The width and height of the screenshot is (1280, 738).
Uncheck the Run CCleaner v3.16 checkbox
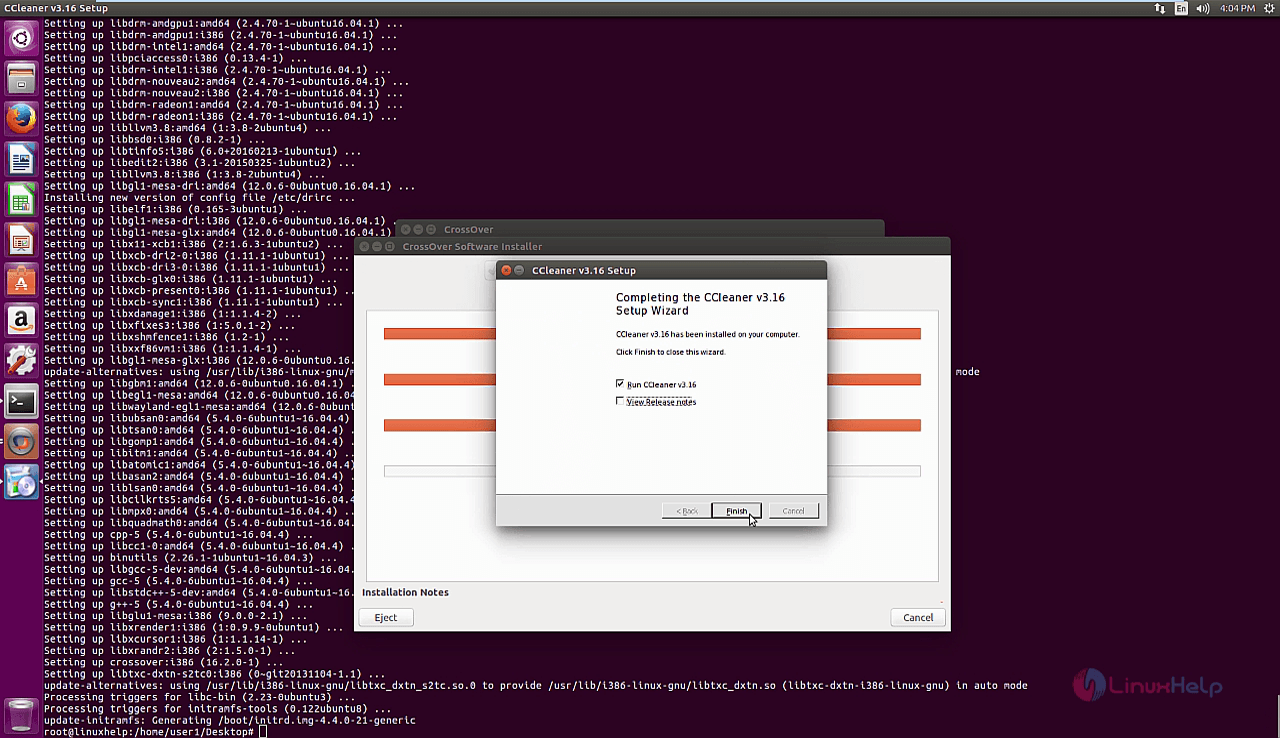coord(621,384)
